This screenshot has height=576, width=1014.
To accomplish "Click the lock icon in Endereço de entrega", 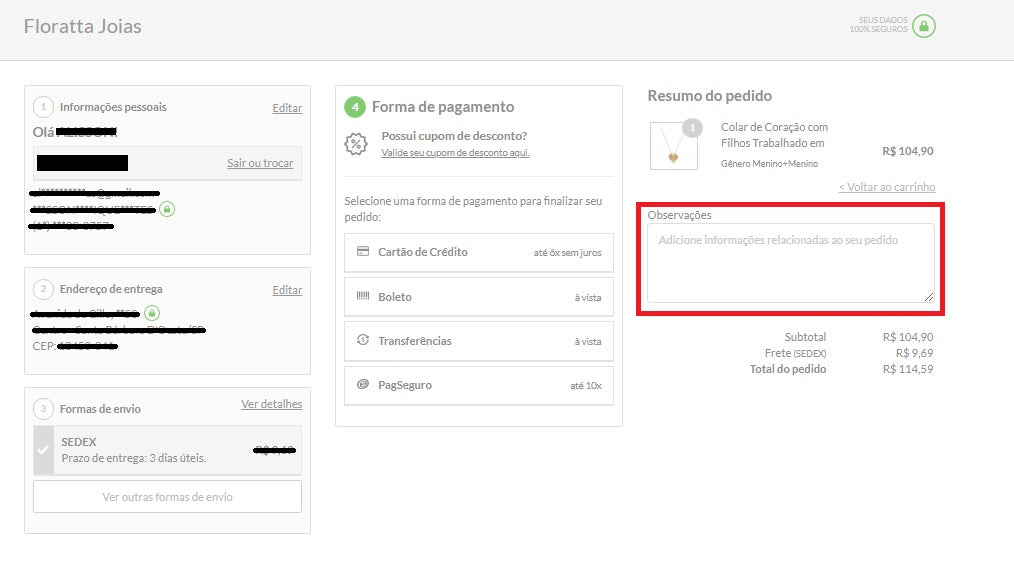I will [149, 314].
